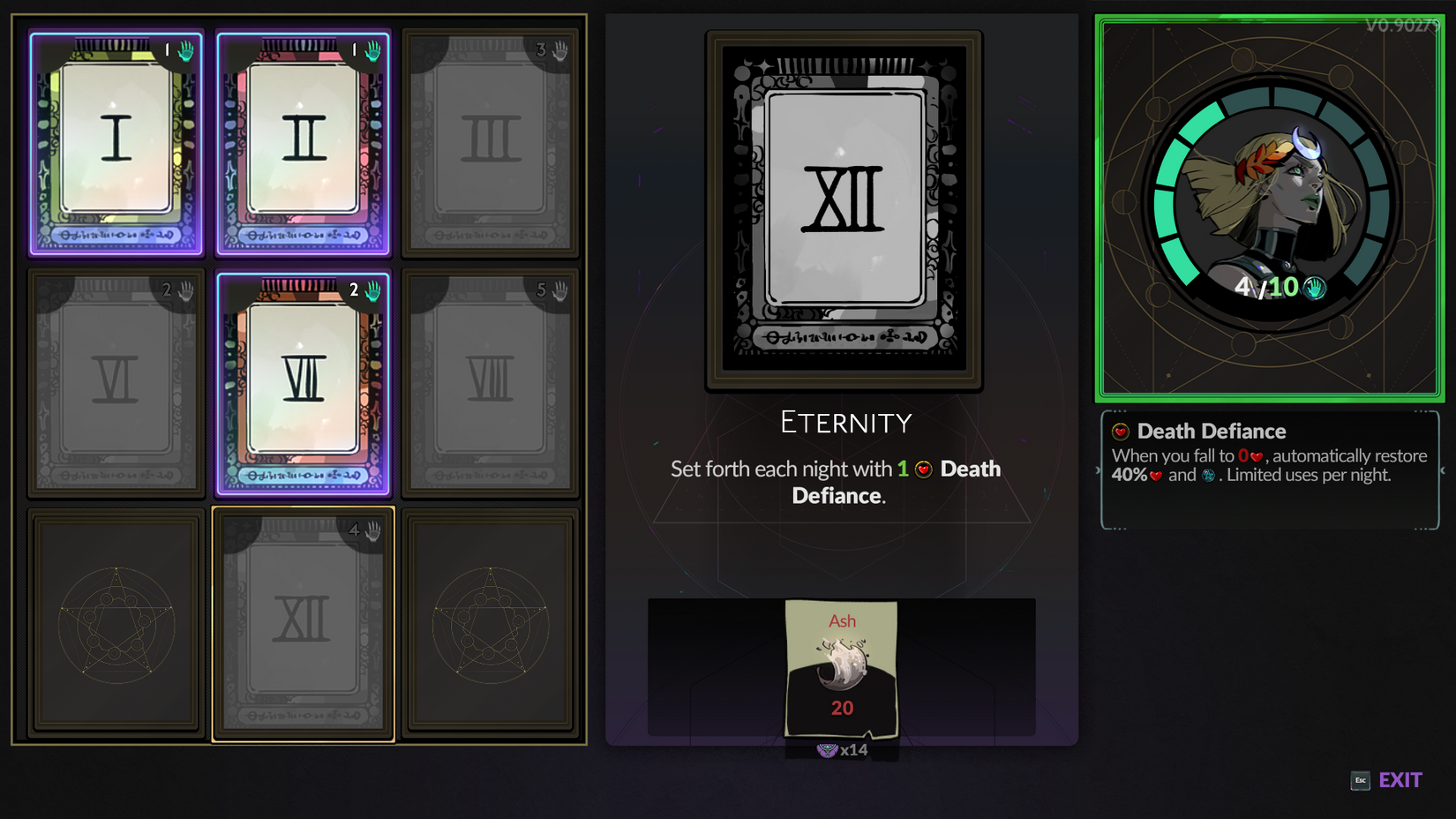Click the Melinoë portrait grasp meter
Screen dimensions: 1456x819
point(1271,203)
